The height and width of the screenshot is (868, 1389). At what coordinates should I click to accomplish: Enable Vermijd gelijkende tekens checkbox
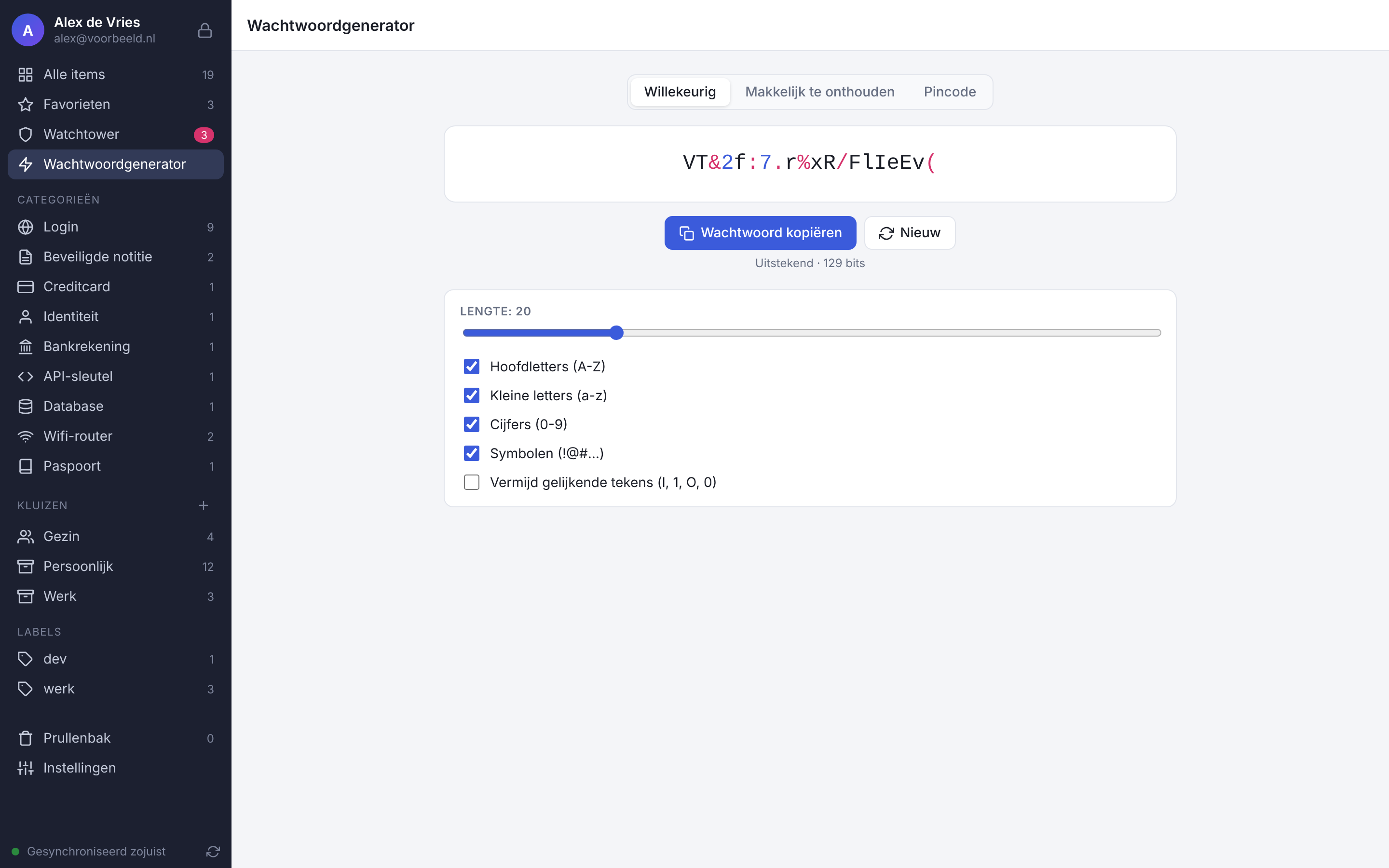click(x=471, y=482)
